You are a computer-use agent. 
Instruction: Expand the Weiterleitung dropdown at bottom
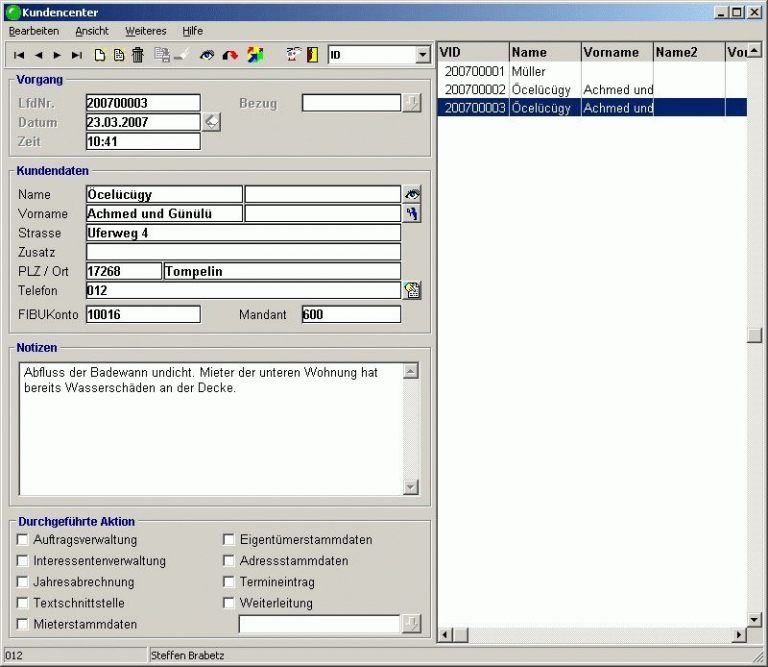click(x=411, y=624)
